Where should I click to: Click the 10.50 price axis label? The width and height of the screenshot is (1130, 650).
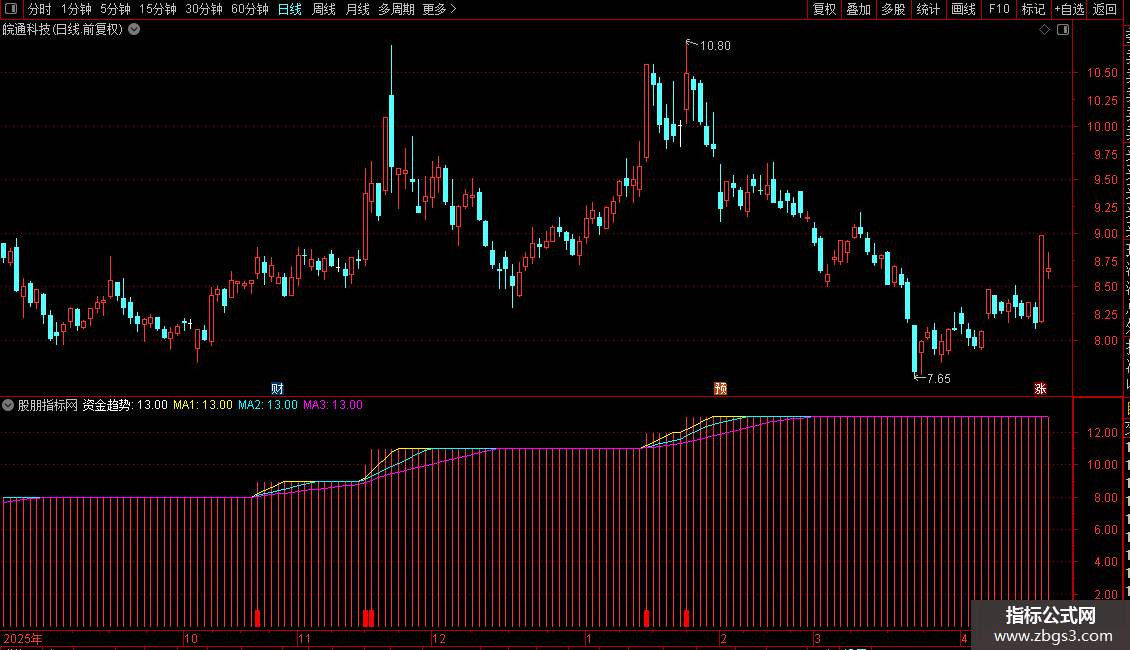(x=1102, y=73)
